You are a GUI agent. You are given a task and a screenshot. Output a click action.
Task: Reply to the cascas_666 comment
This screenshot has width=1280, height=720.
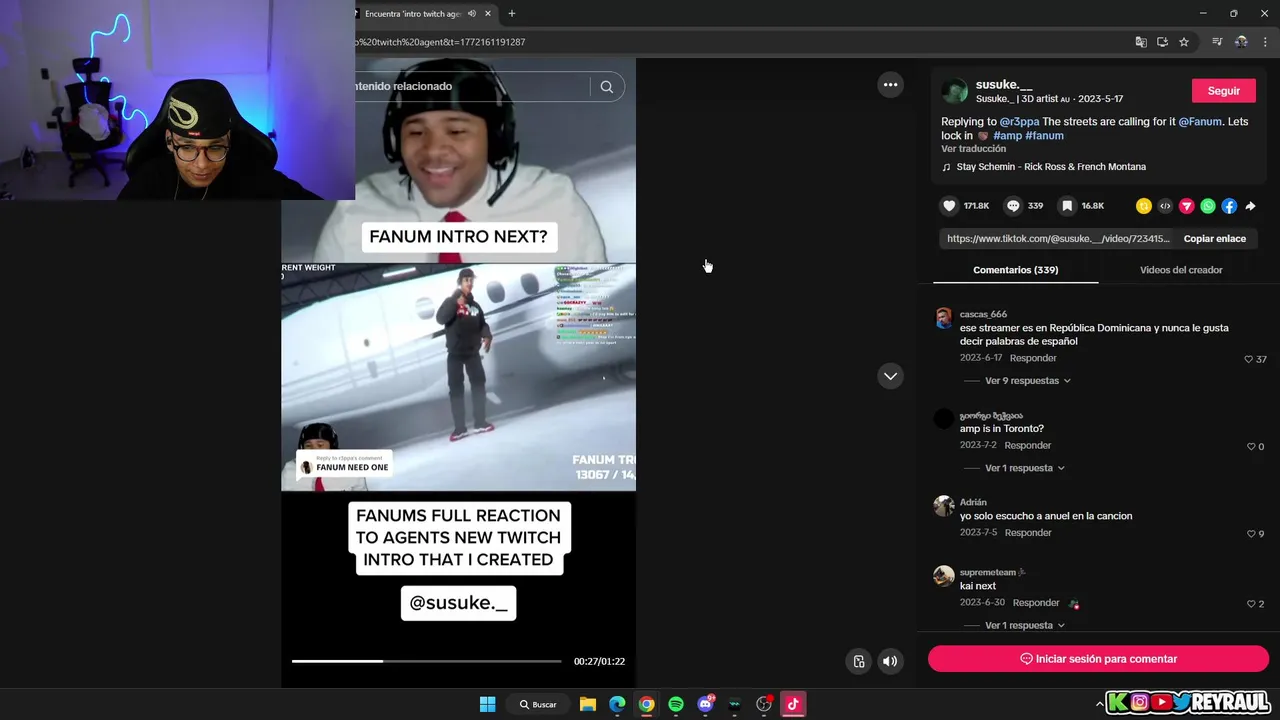1033,358
